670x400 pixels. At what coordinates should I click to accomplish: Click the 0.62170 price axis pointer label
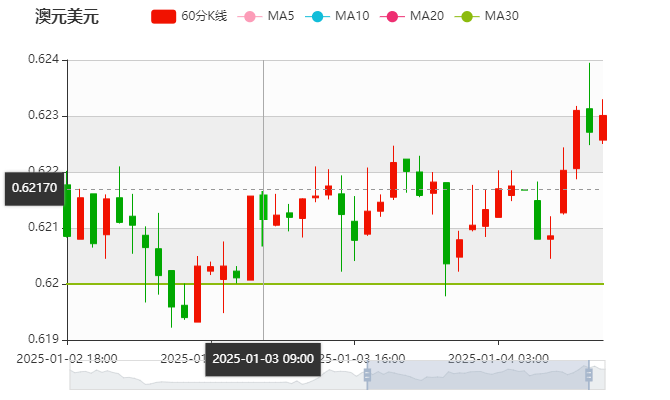34,188
